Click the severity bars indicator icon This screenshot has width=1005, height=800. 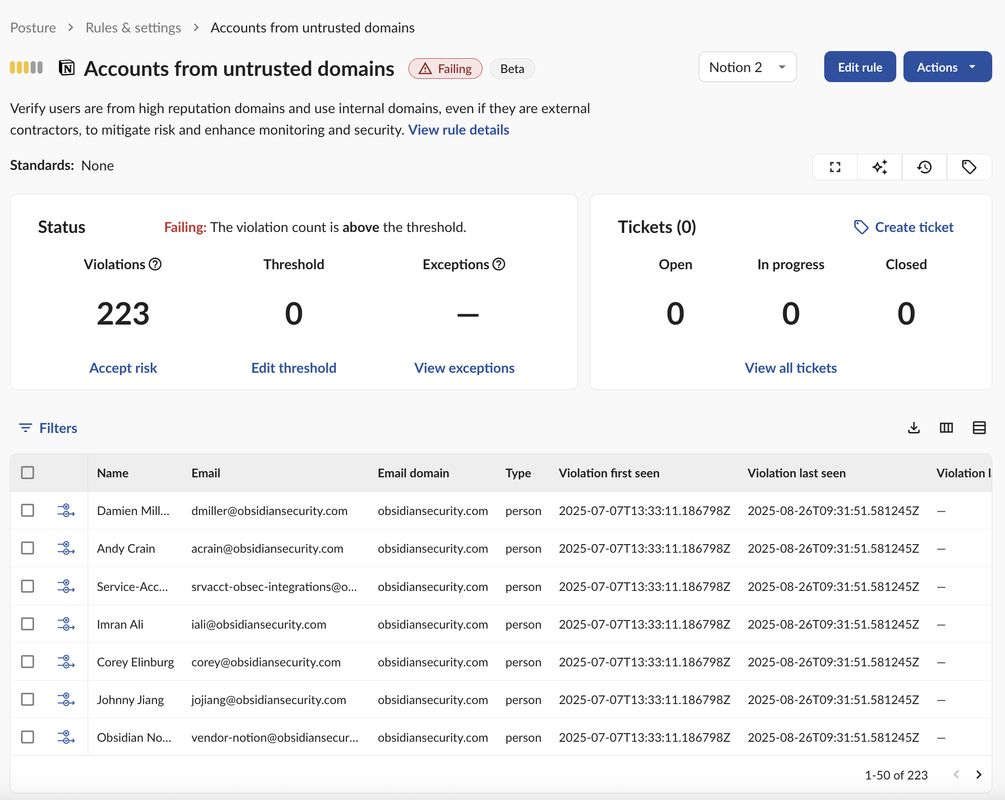(26, 67)
